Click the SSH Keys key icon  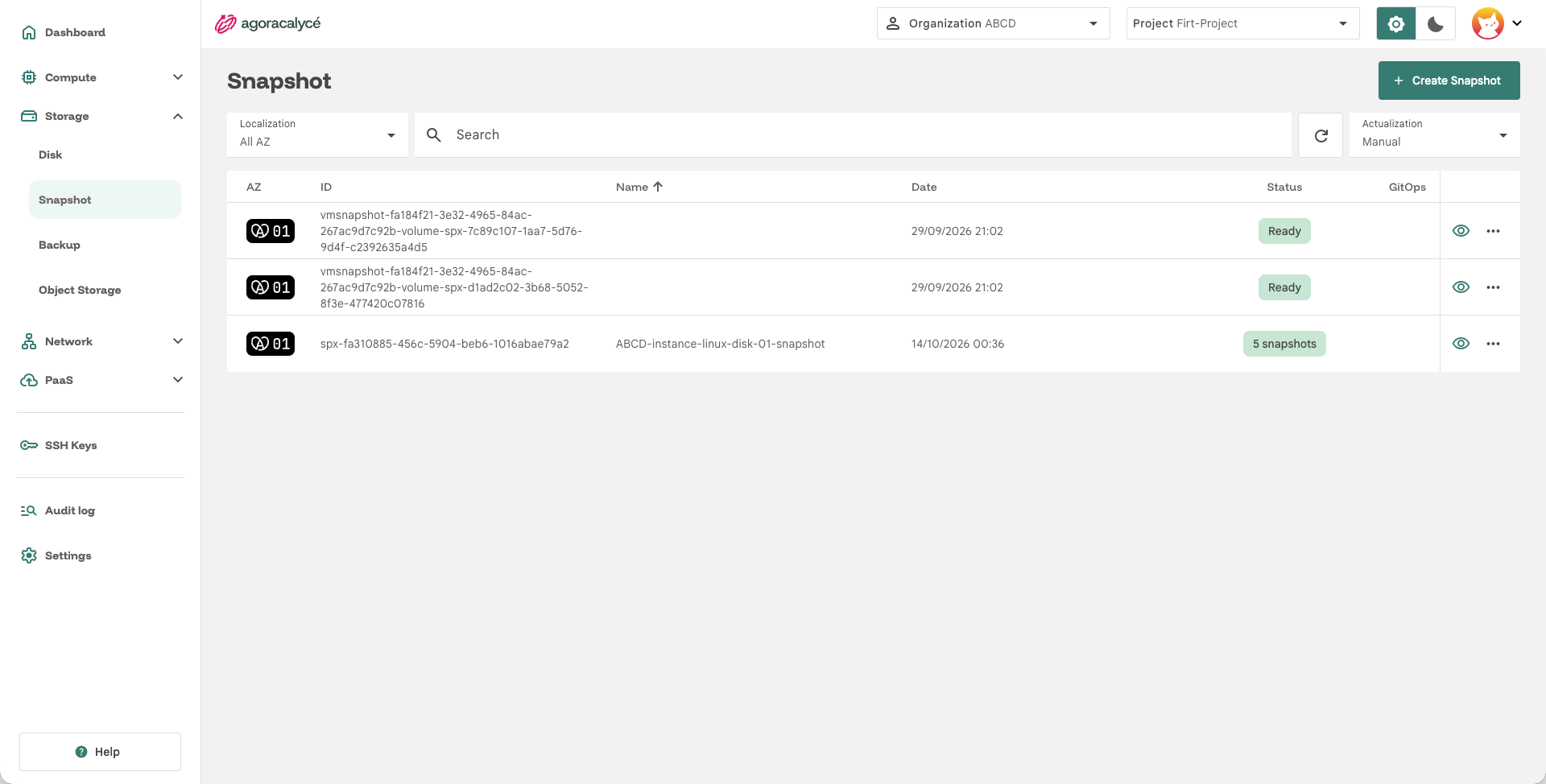coord(29,445)
